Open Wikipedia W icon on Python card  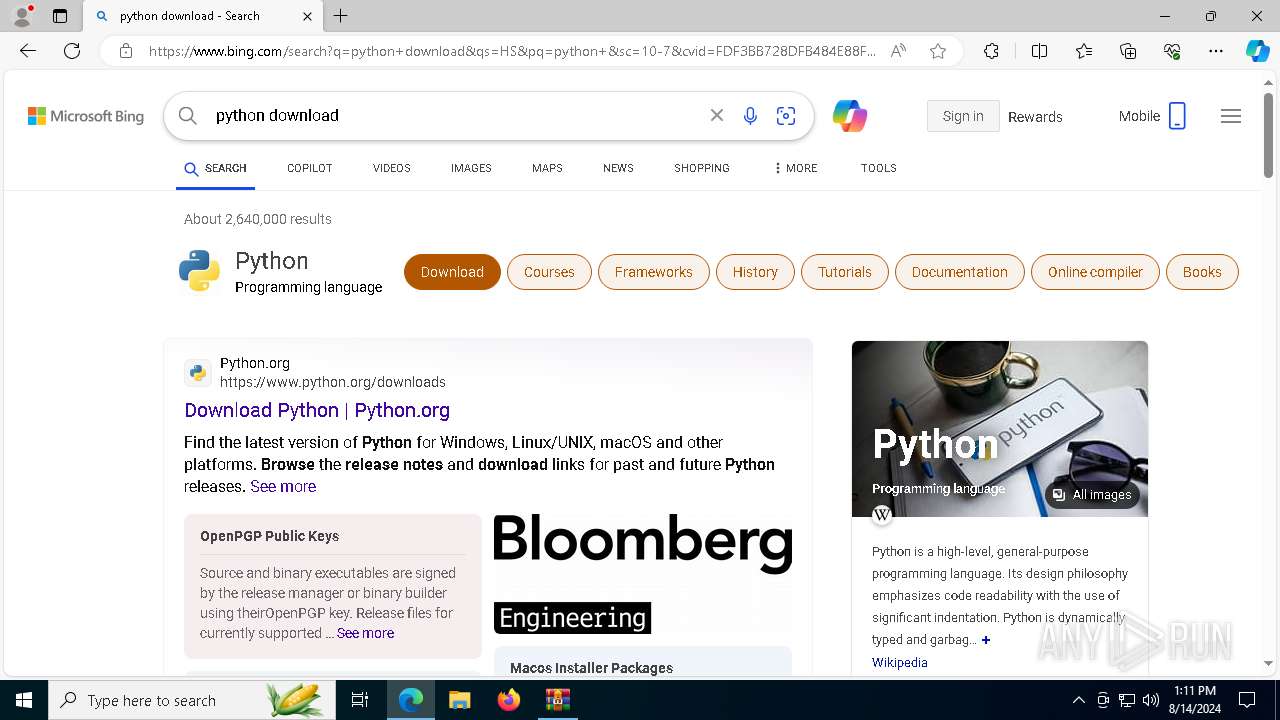[882, 515]
